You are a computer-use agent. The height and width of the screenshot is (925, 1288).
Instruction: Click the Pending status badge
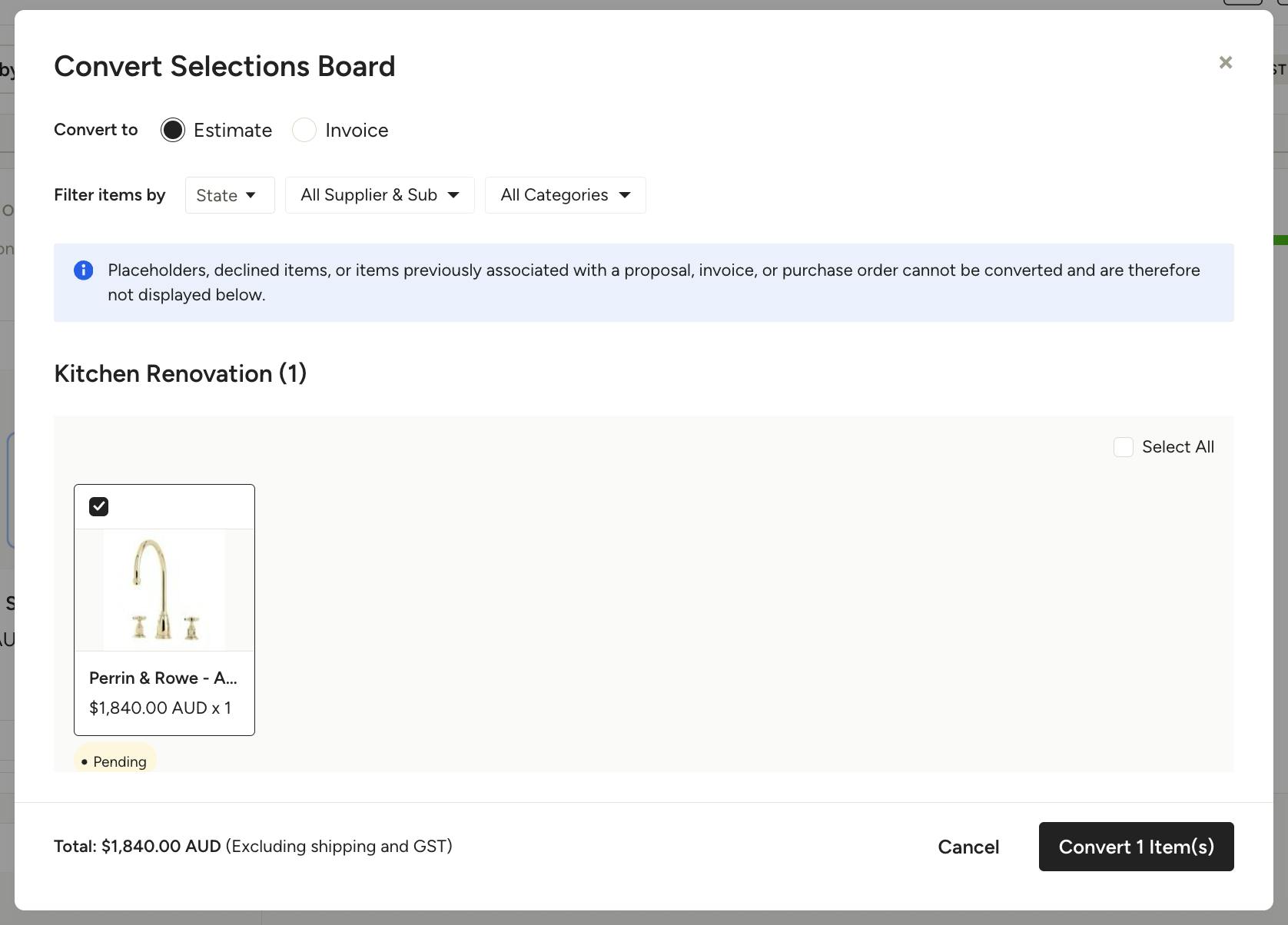coord(115,761)
